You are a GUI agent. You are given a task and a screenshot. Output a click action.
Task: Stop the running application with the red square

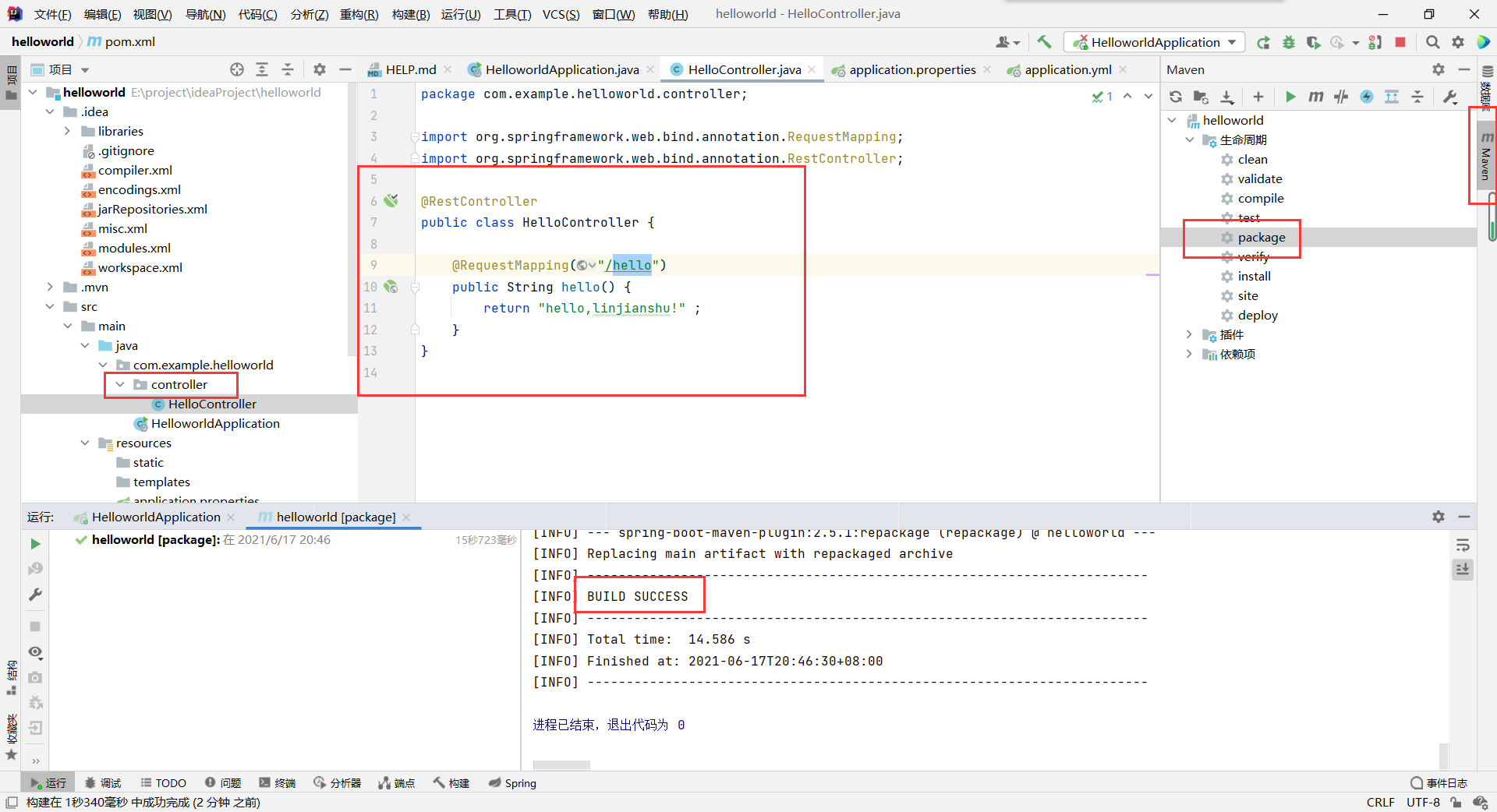[1400, 42]
